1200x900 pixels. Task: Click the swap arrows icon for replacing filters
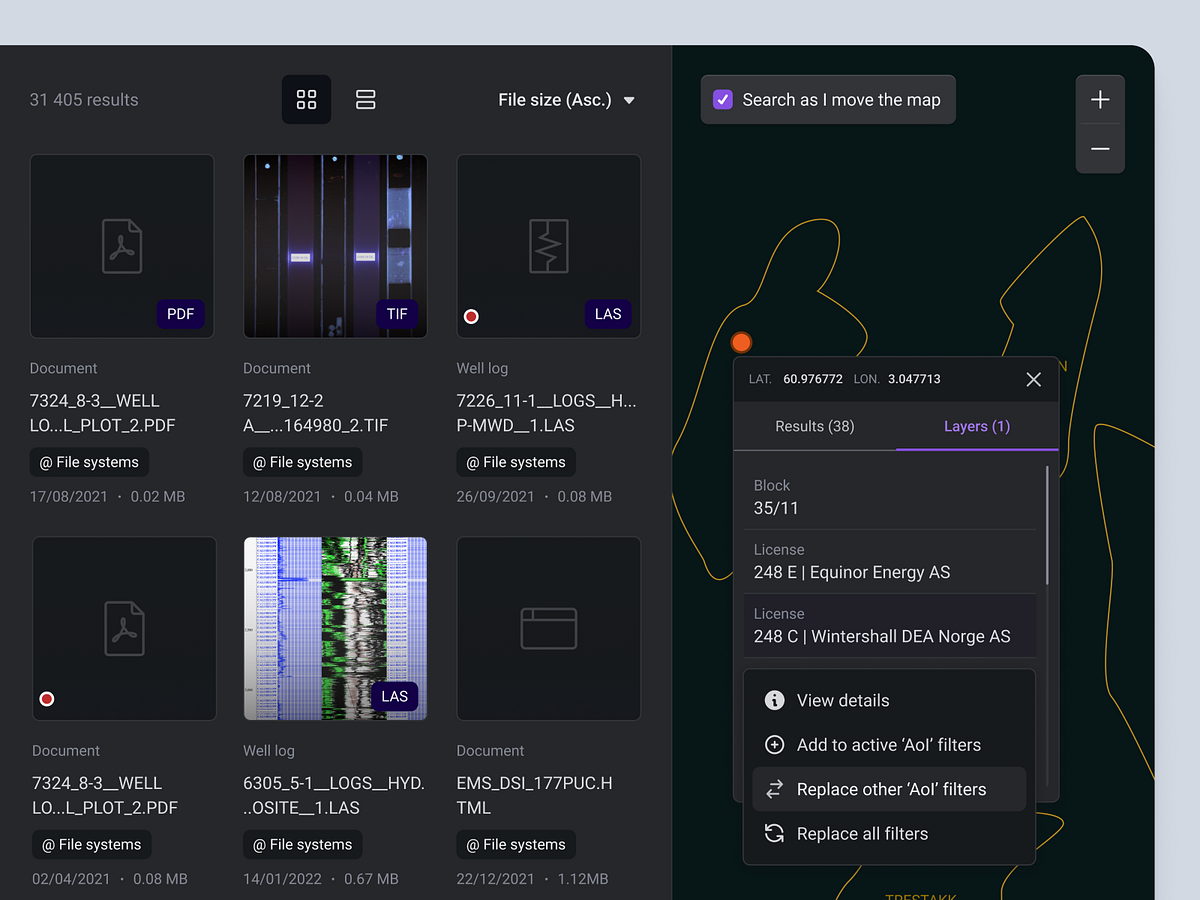[x=774, y=789]
